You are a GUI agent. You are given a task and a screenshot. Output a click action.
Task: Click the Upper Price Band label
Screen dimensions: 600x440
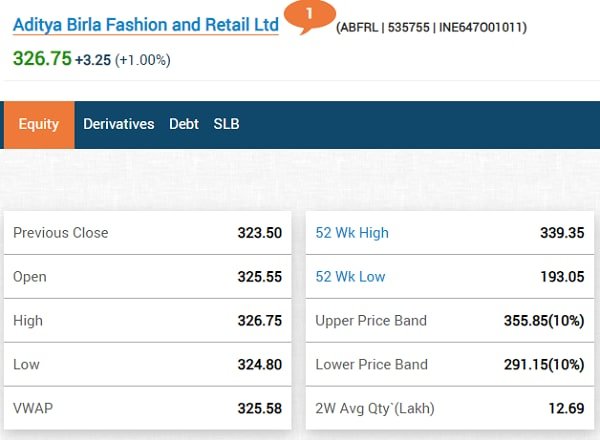click(371, 321)
